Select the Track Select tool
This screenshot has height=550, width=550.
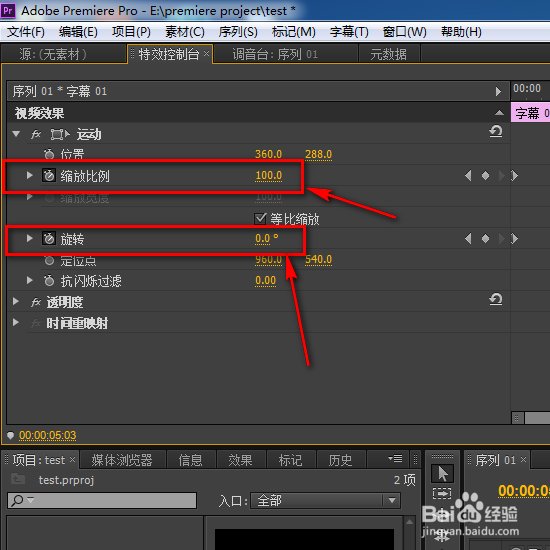[x=442, y=493]
